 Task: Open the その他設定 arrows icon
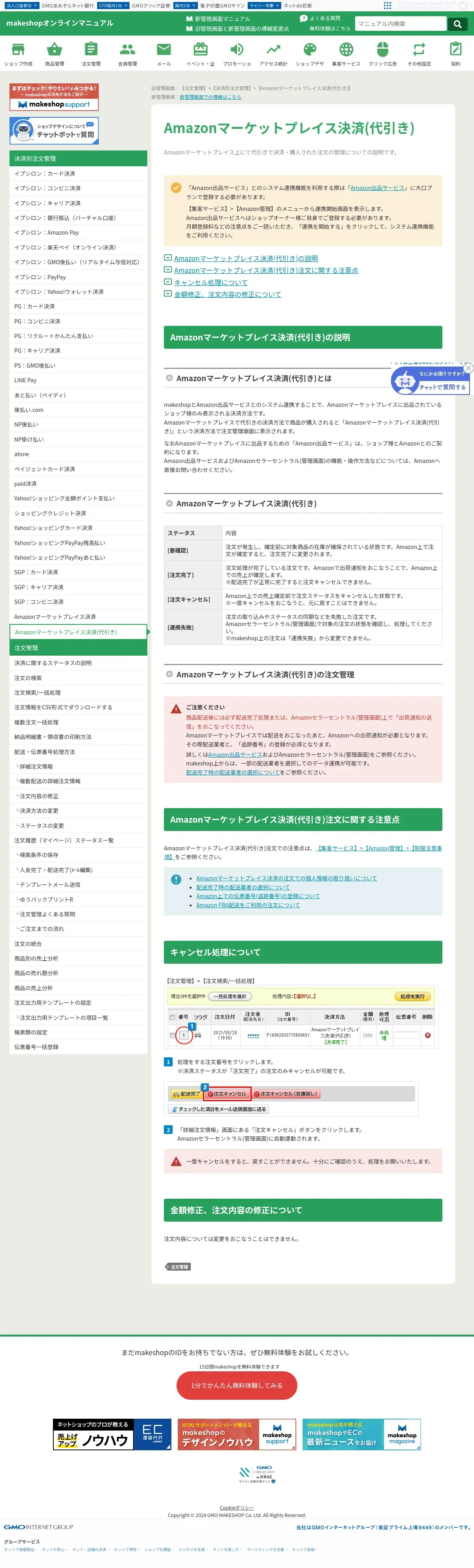(419, 49)
